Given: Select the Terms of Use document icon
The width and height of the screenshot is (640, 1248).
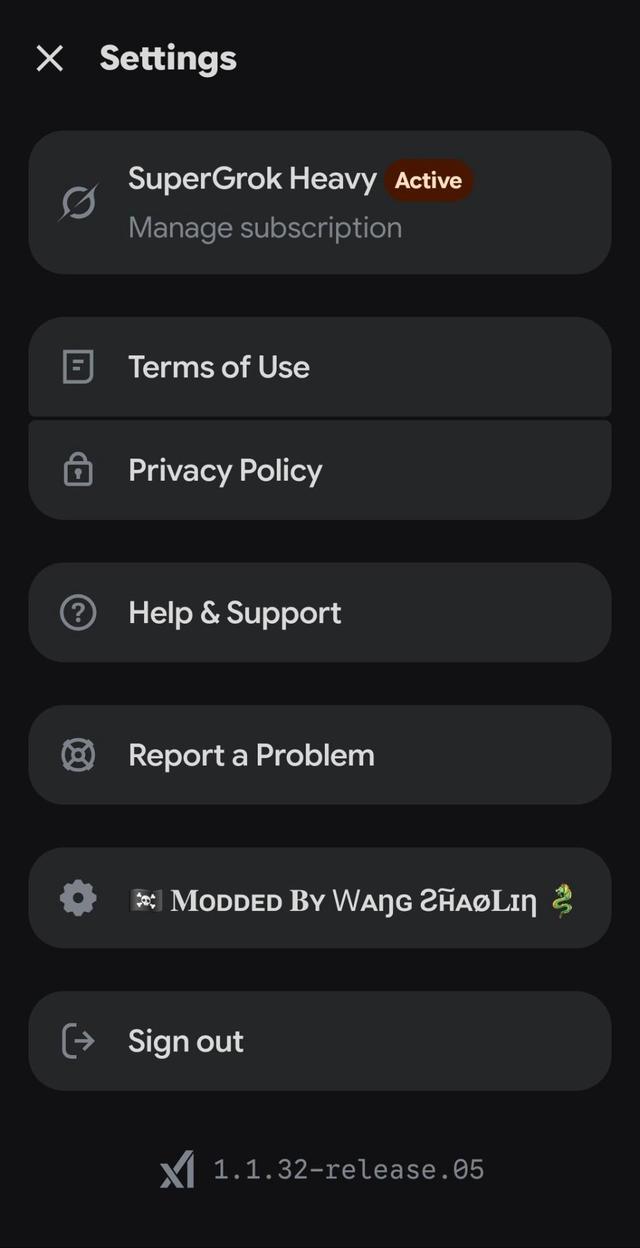Looking at the screenshot, I should [x=79, y=367].
